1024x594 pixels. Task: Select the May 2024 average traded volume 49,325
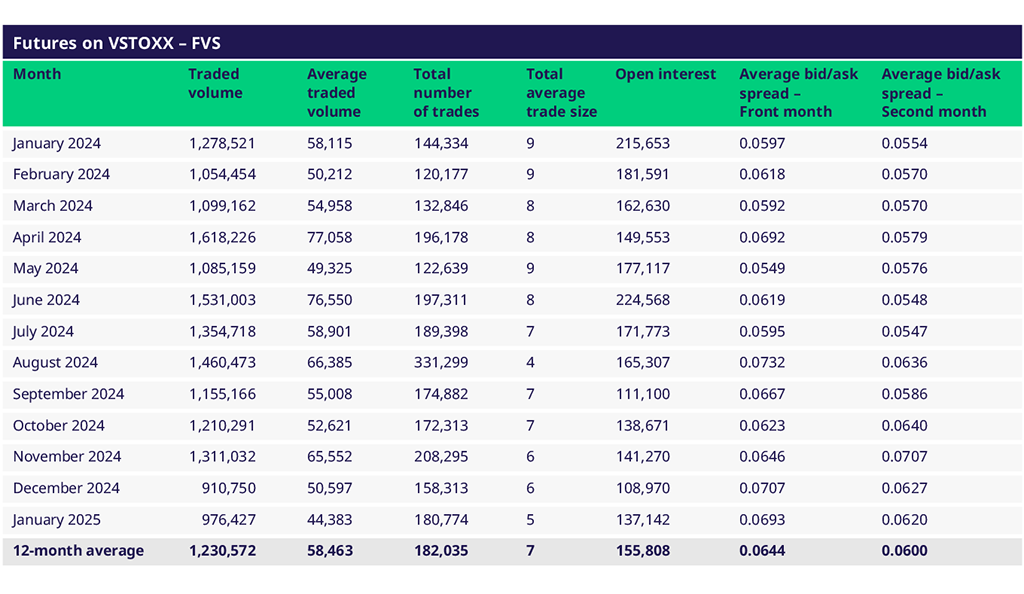(x=329, y=269)
